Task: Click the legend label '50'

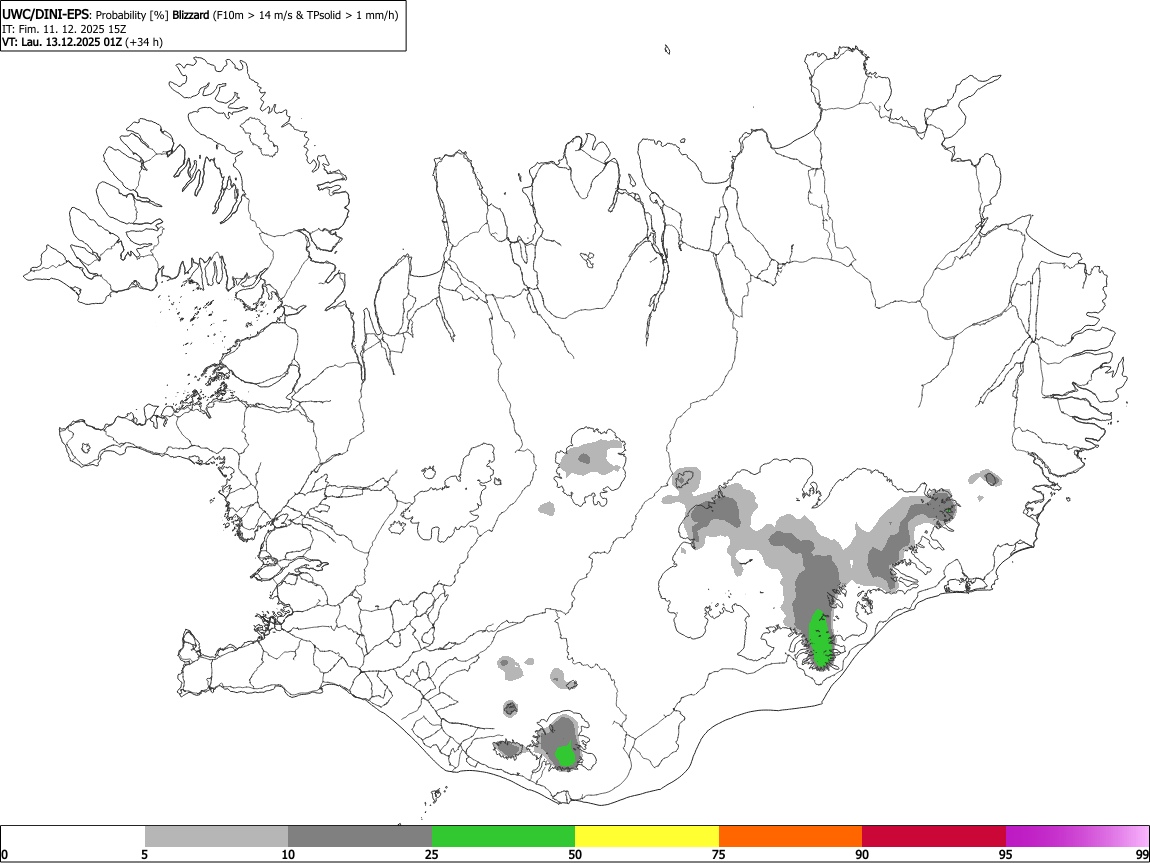Action: [575, 855]
